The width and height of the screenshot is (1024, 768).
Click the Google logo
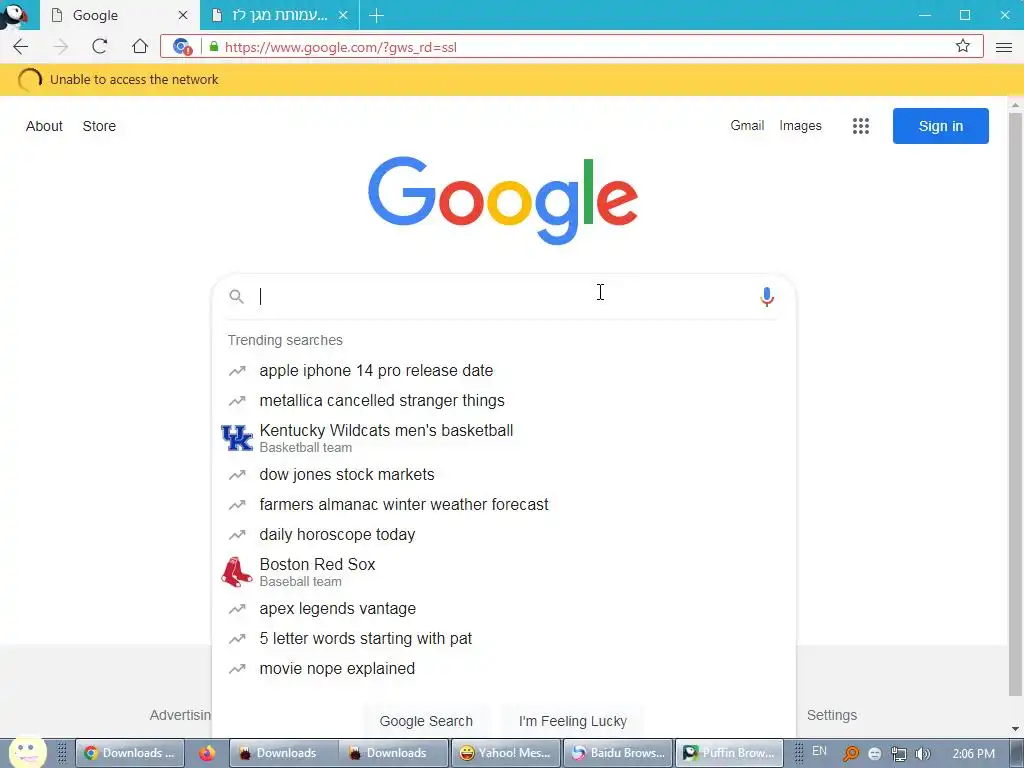coord(503,200)
